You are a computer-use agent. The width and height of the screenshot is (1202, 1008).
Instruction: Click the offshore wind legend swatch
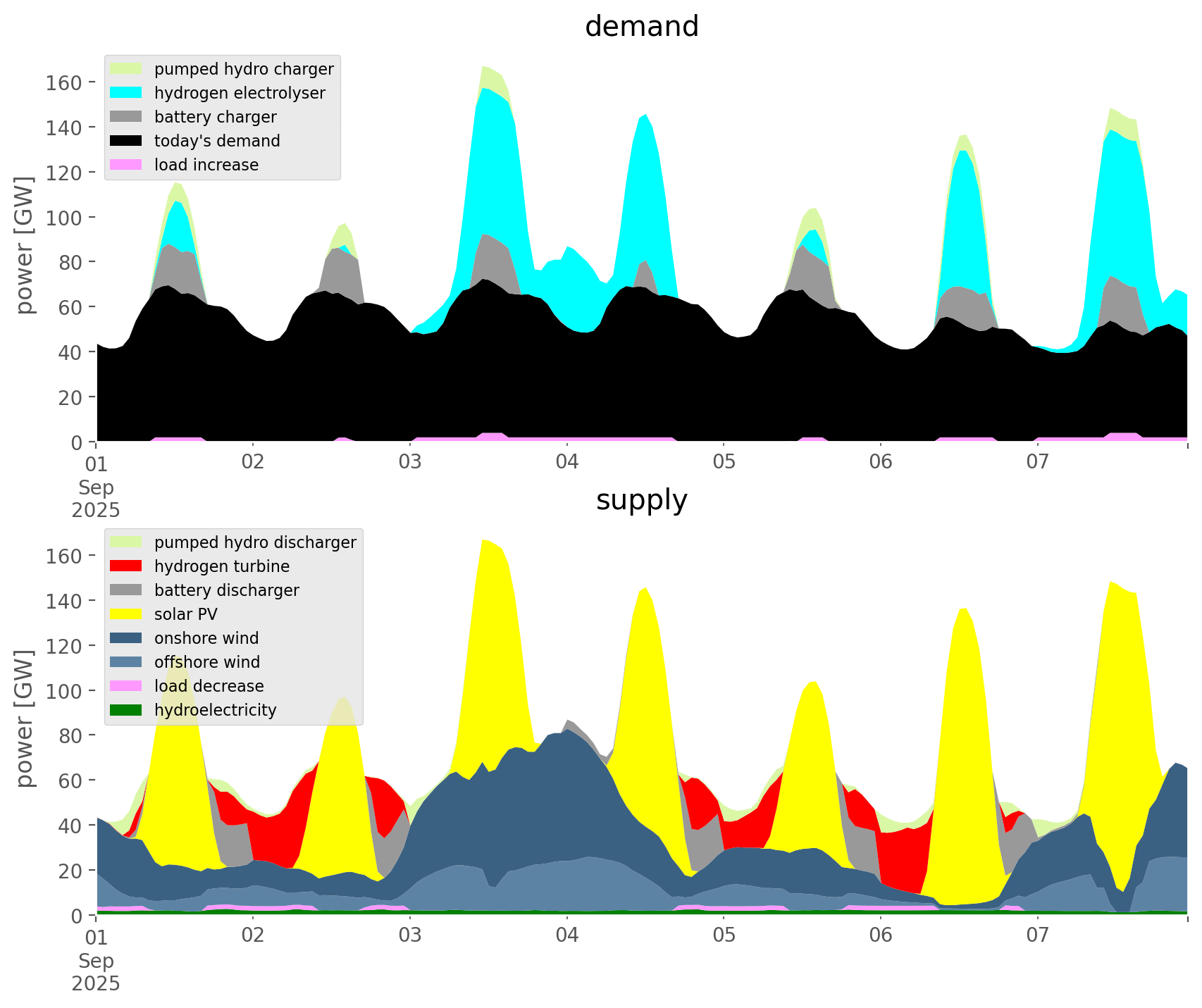pyautogui.click(x=127, y=662)
